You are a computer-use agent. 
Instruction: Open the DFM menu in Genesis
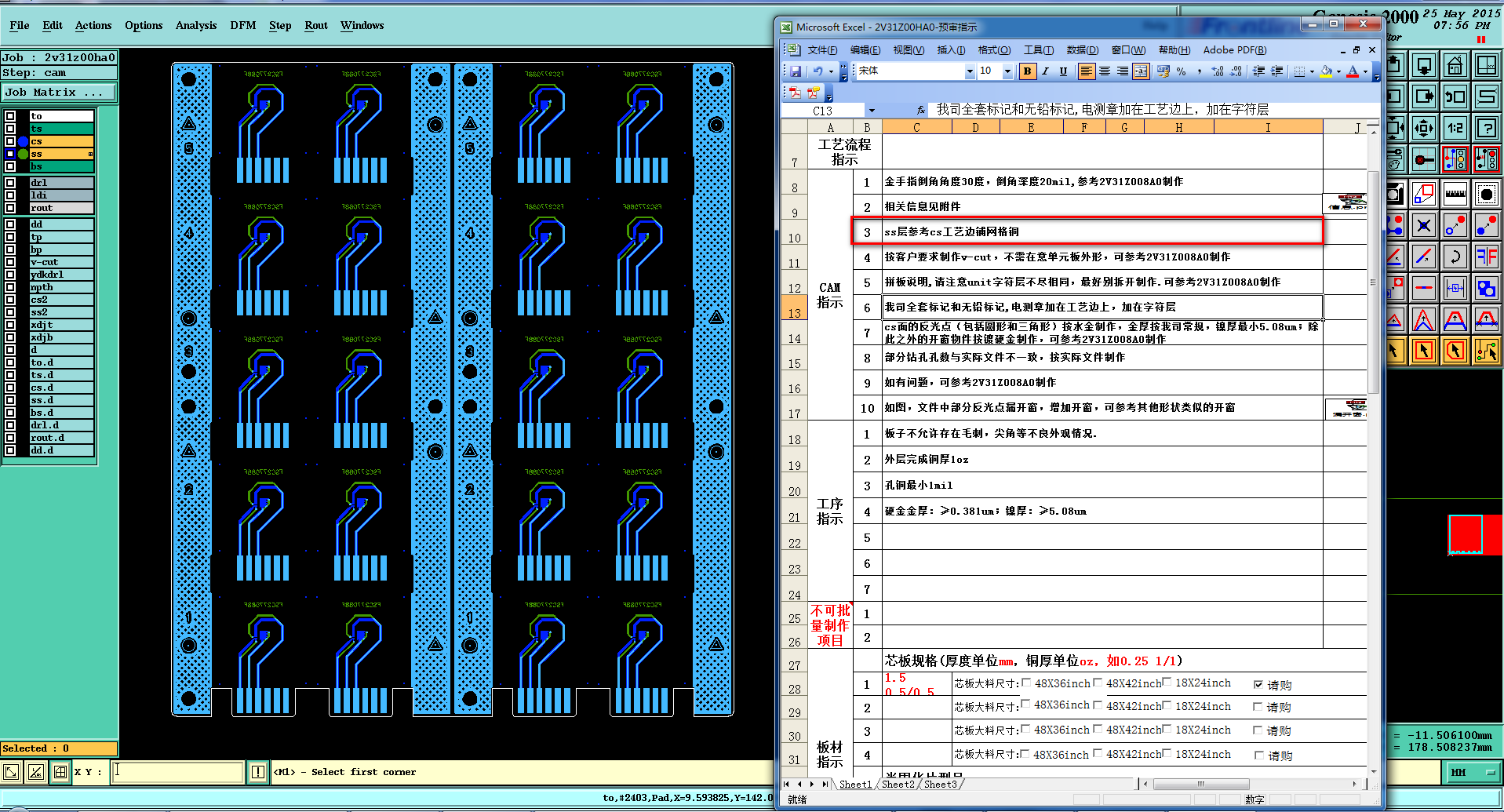pos(243,25)
